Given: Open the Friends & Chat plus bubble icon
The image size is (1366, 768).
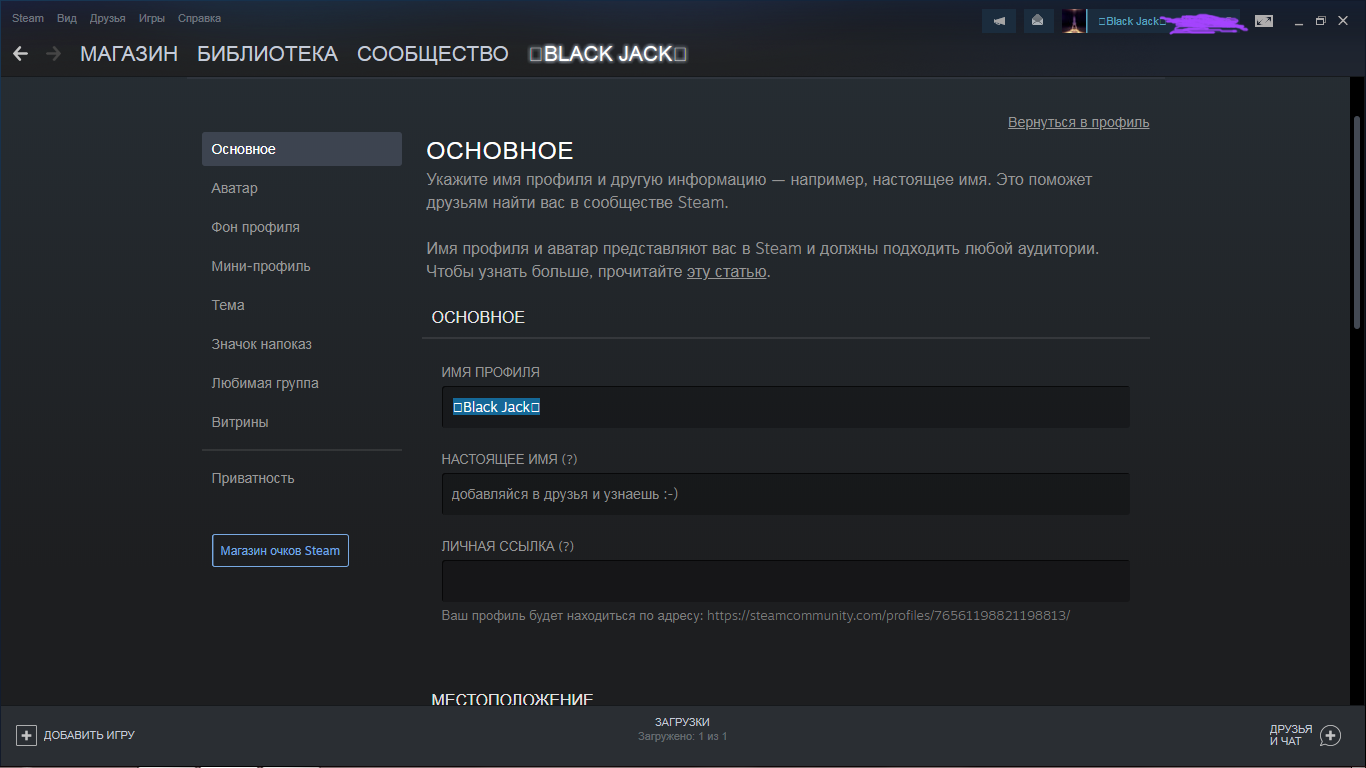Looking at the screenshot, I should (1330, 736).
